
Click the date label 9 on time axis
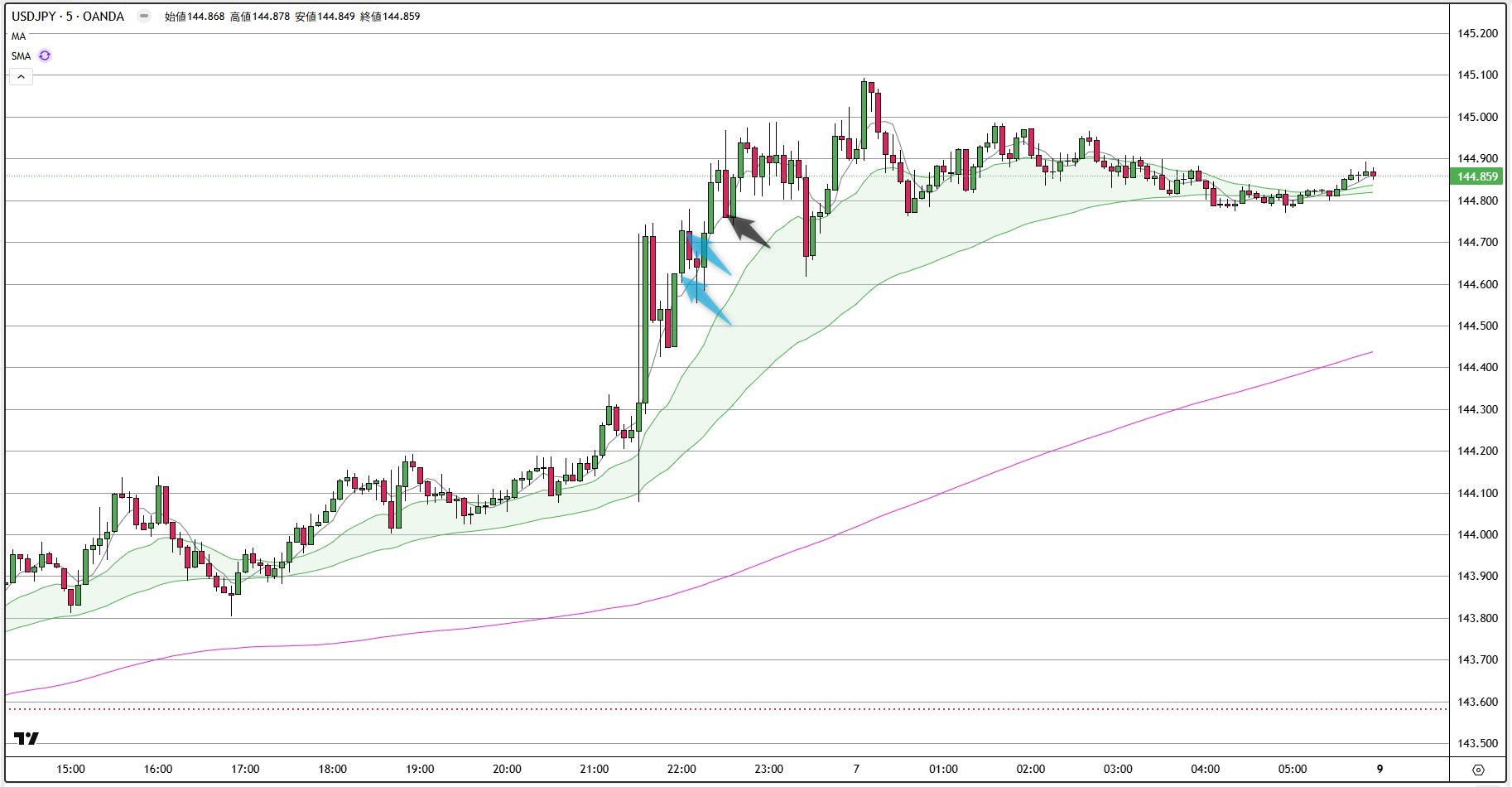pos(1380,769)
